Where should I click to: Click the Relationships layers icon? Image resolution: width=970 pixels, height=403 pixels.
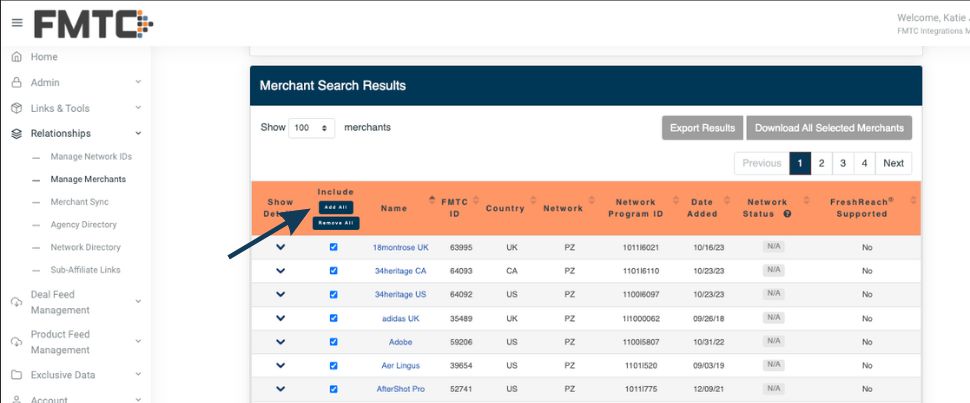16,134
